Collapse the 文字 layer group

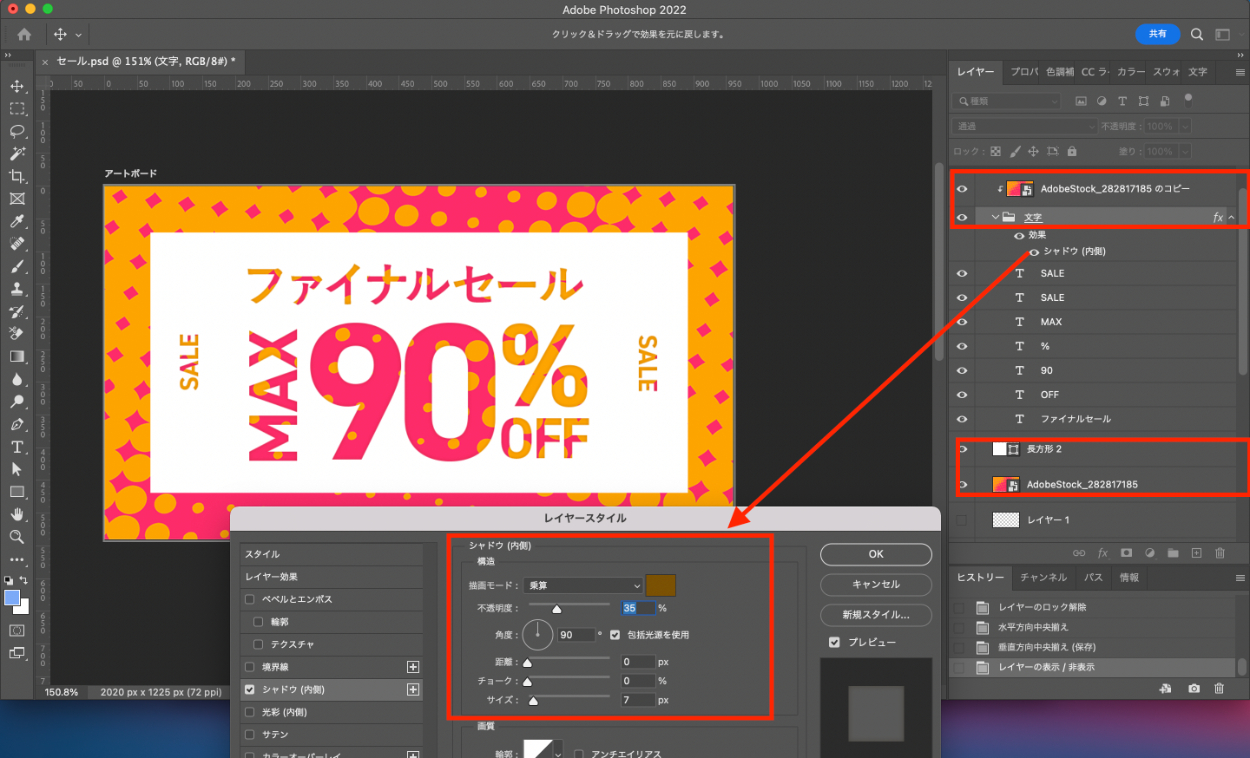tap(995, 217)
